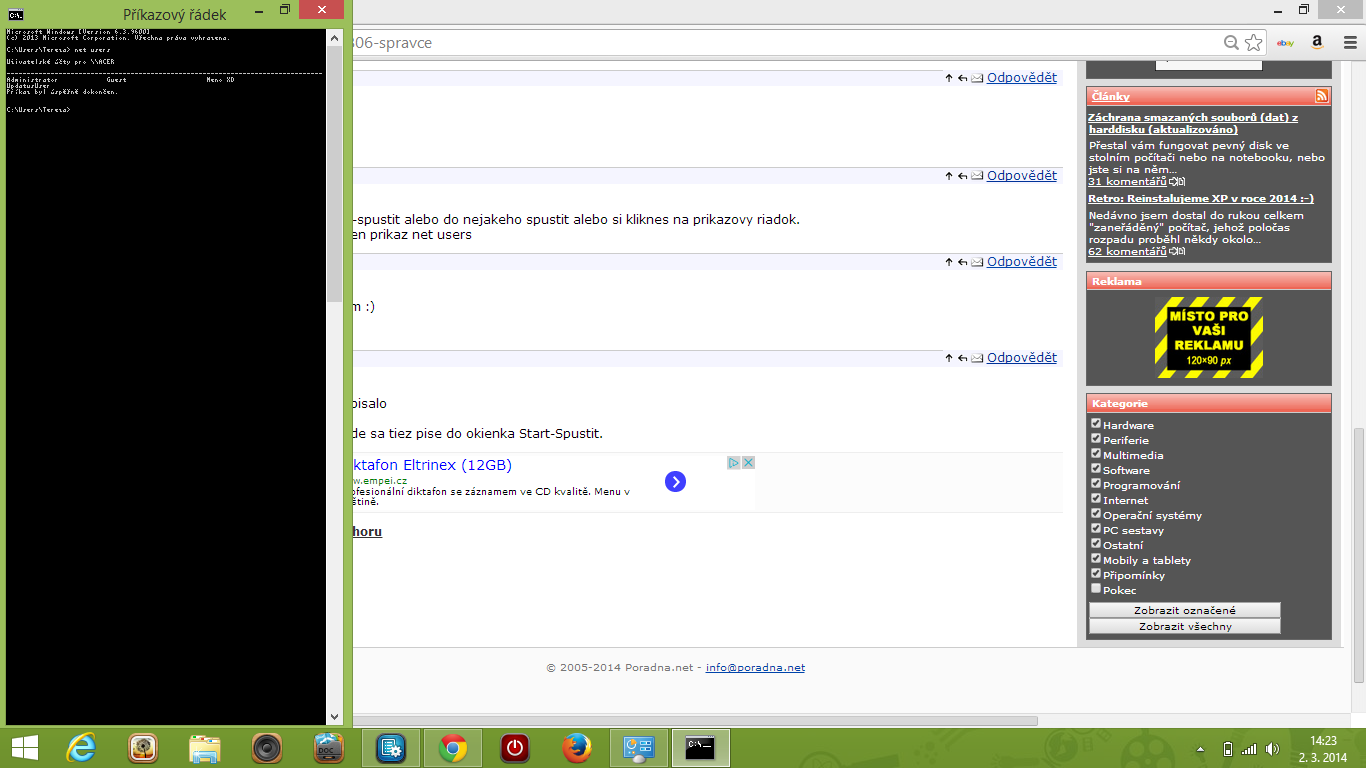Click the blue arrow button on Diktafon ad

[675, 482]
